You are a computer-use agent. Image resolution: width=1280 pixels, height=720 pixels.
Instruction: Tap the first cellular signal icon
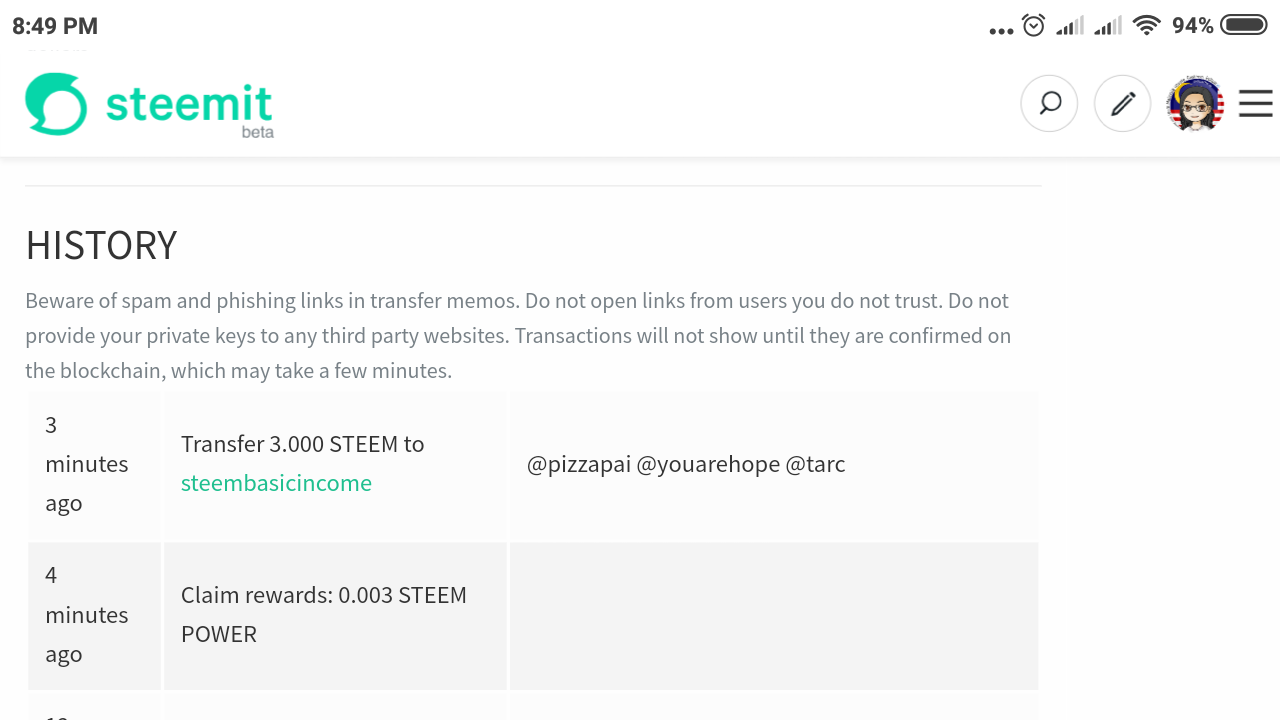(x=1070, y=26)
